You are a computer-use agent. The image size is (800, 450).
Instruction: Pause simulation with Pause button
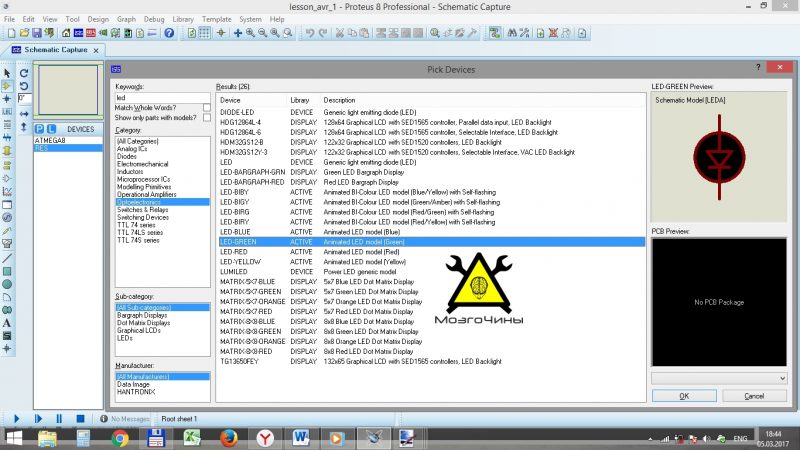(x=59, y=419)
